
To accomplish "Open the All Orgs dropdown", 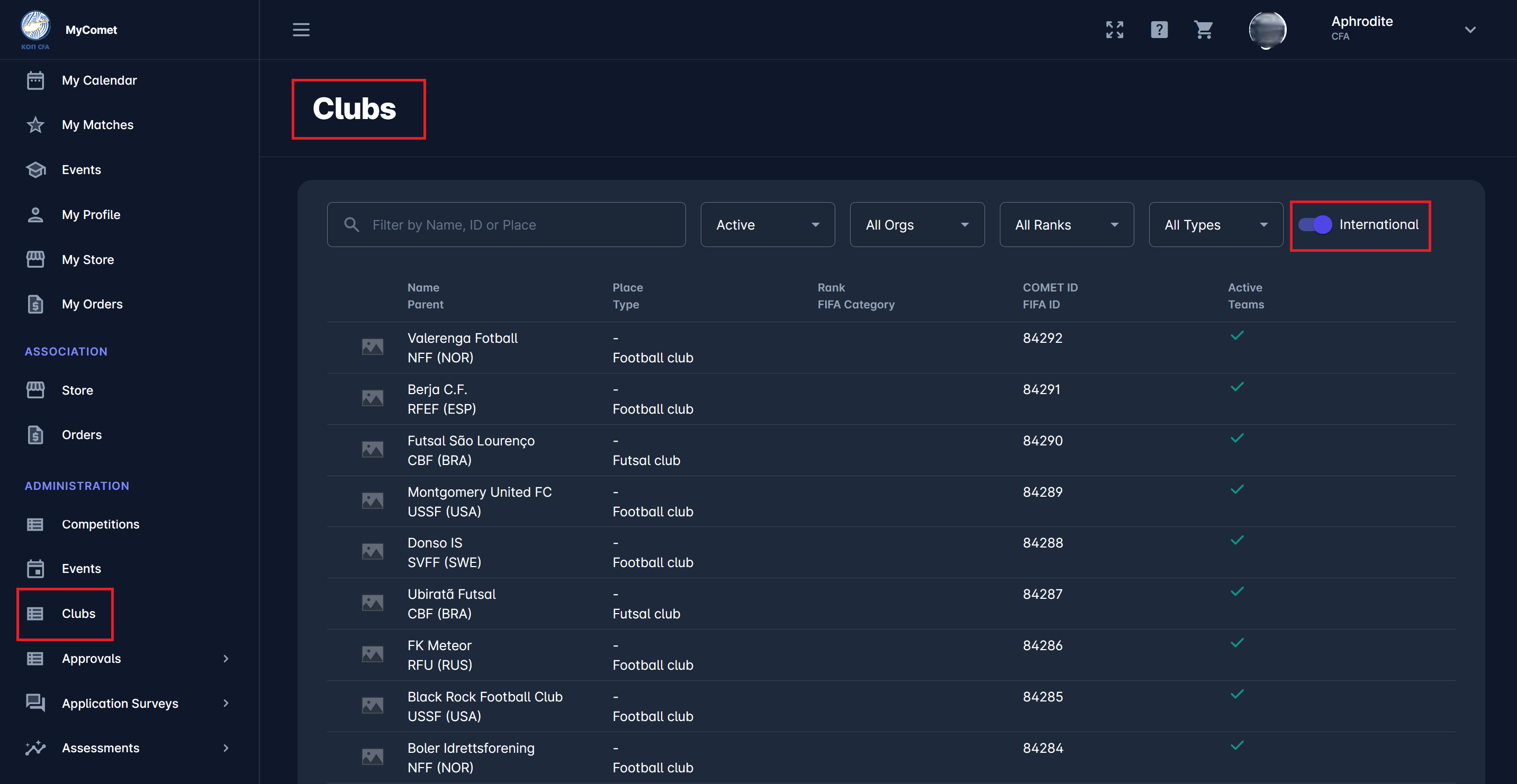I will pyautogui.click(x=916, y=225).
